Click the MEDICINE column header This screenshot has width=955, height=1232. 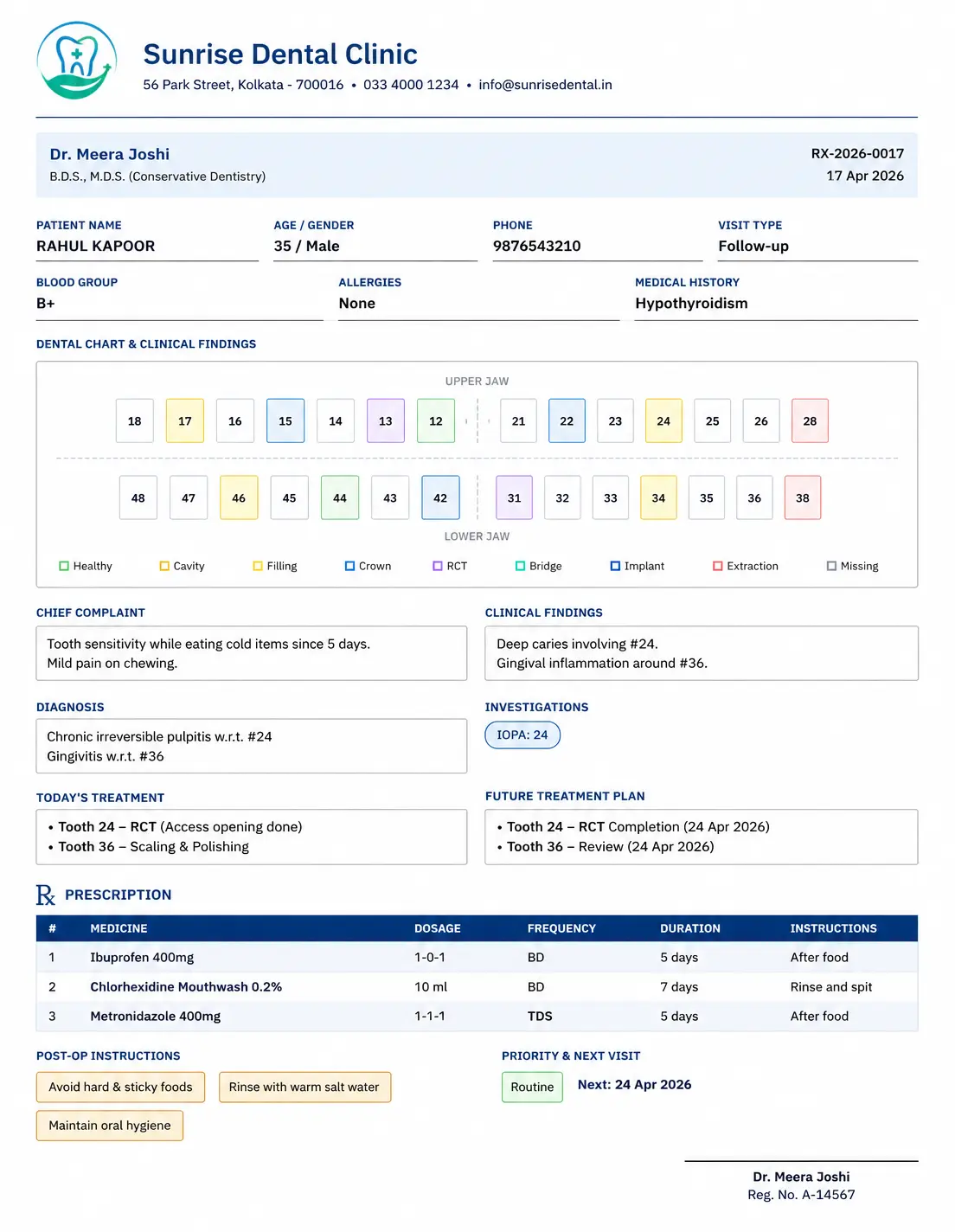click(x=119, y=928)
